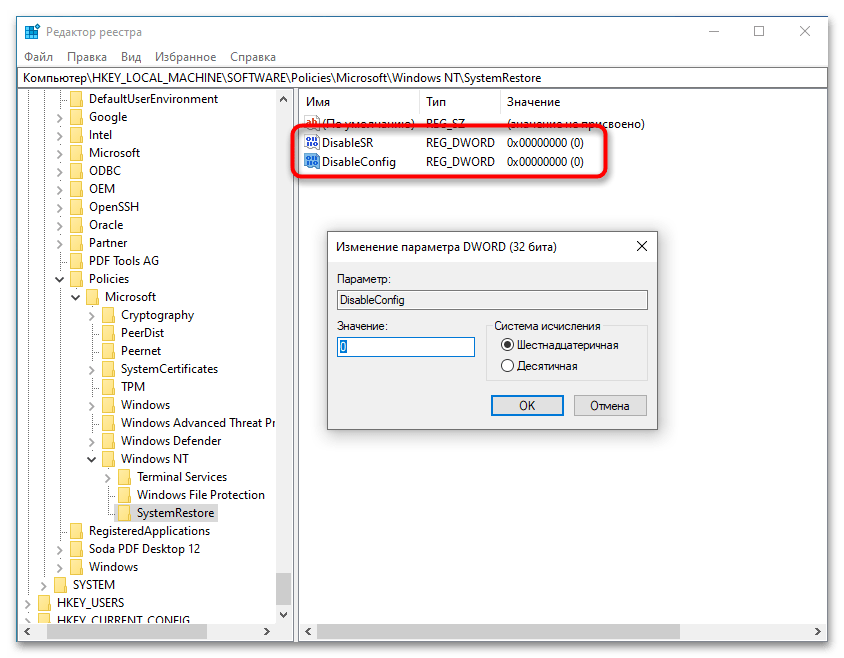This screenshot has height=658, width=844.
Task: Confirm the DWORD edit with OK
Action: pyautogui.click(x=527, y=405)
